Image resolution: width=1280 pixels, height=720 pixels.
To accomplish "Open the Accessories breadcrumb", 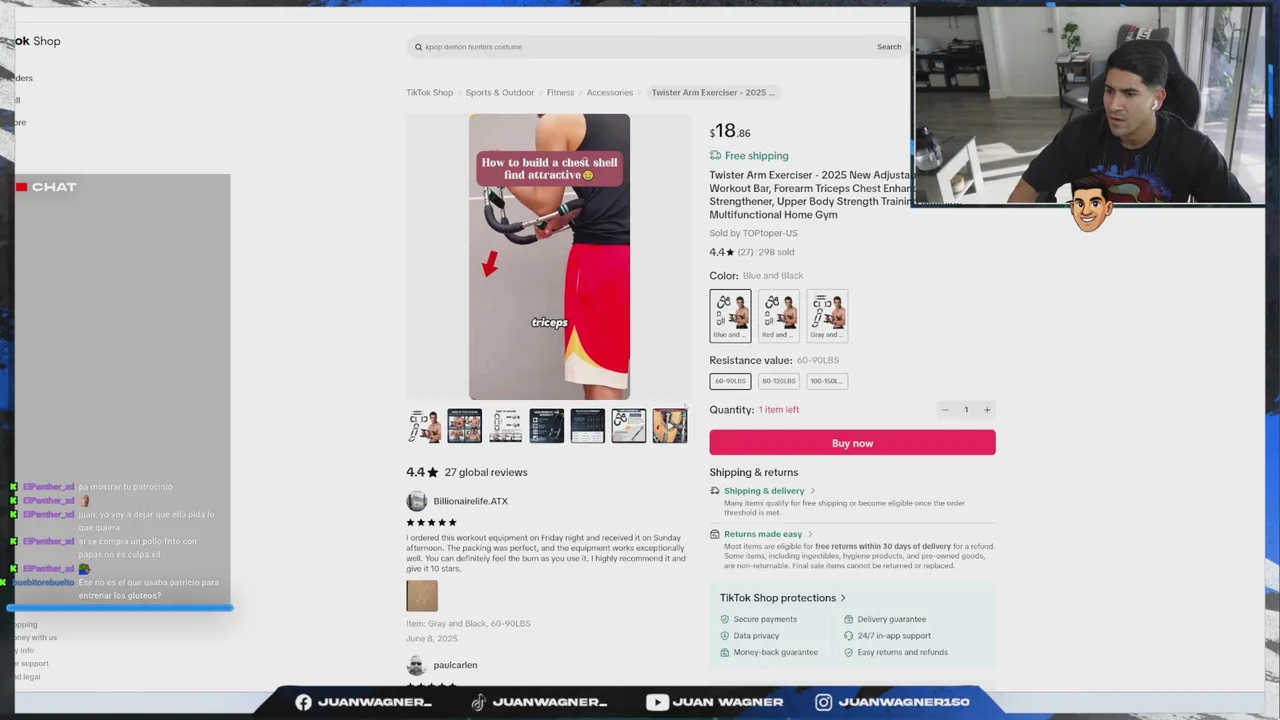I will 610,92.
